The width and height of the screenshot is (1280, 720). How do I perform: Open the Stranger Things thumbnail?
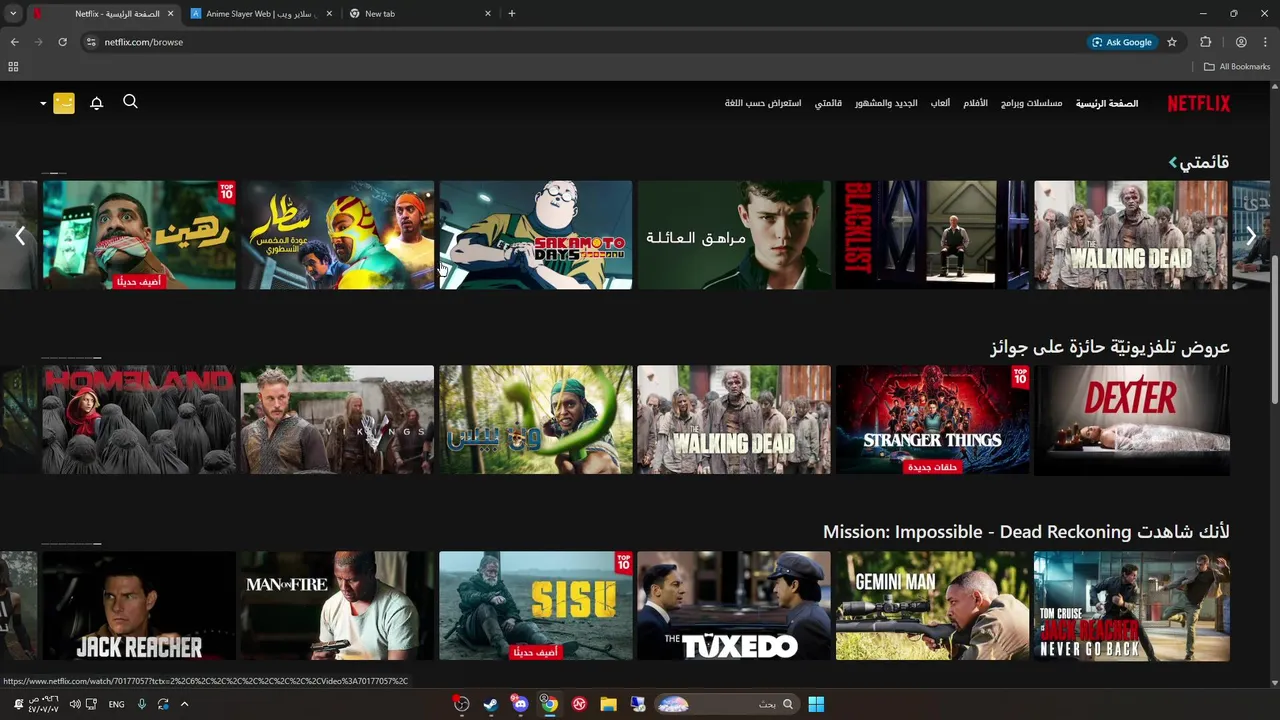[932, 420]
